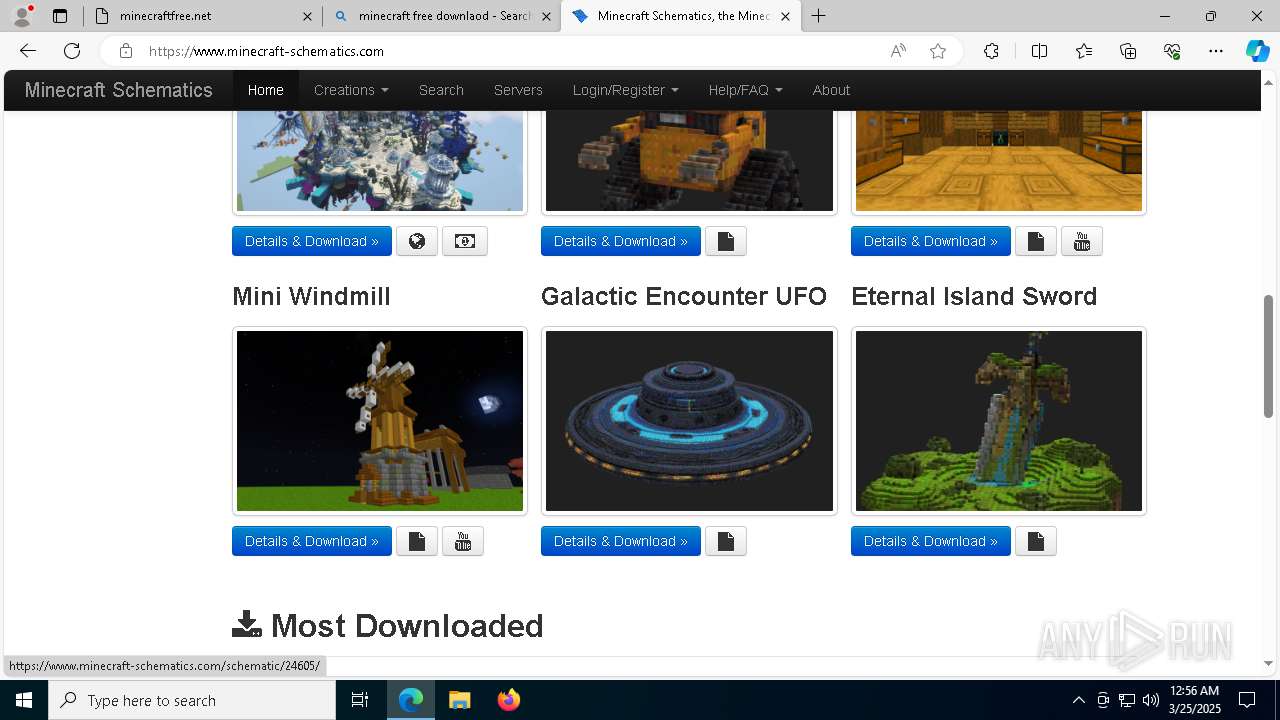Click Details & Download for Eternal Island Sword

click(x=931, y=541)
